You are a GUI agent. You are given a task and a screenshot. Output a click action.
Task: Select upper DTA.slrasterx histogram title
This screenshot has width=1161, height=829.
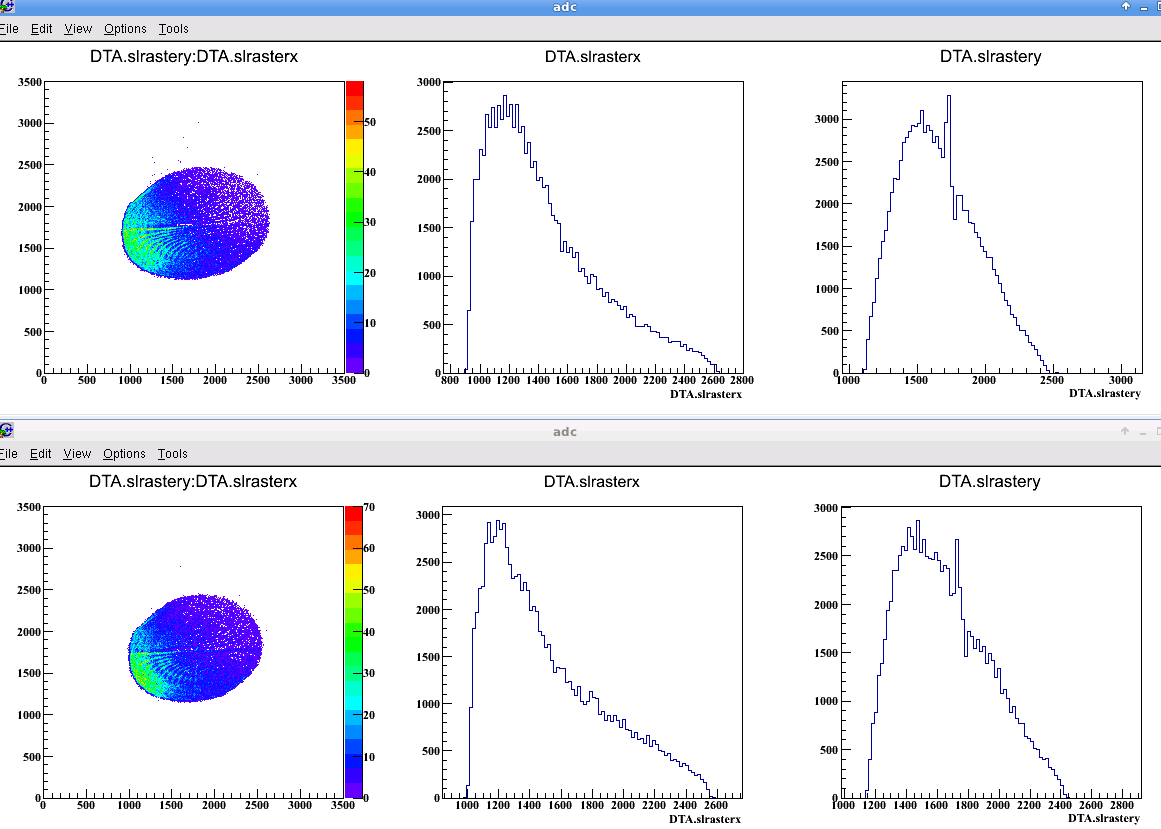(x=593, y=57)
